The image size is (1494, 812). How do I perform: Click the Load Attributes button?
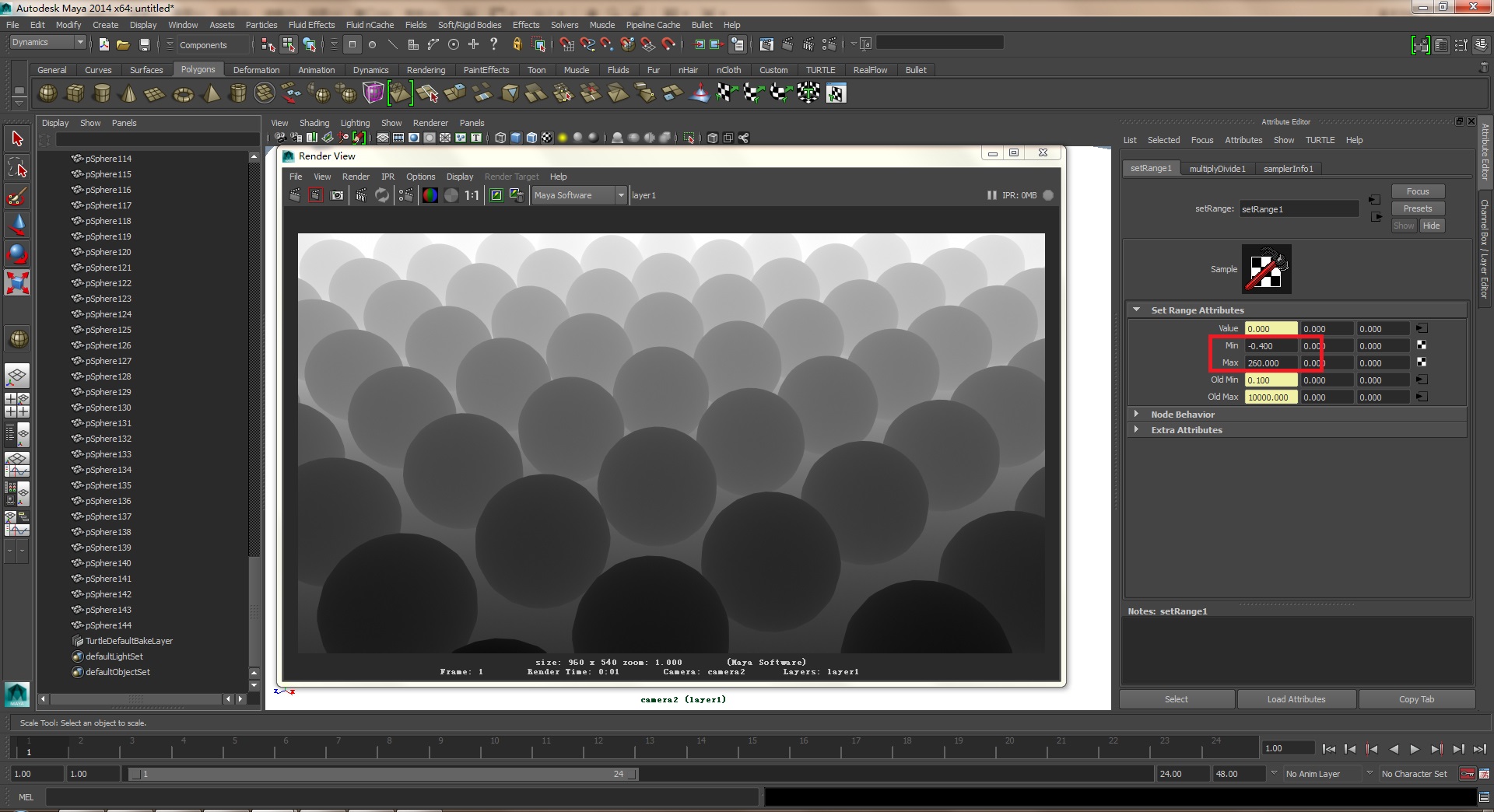(x=1296, y=699)
